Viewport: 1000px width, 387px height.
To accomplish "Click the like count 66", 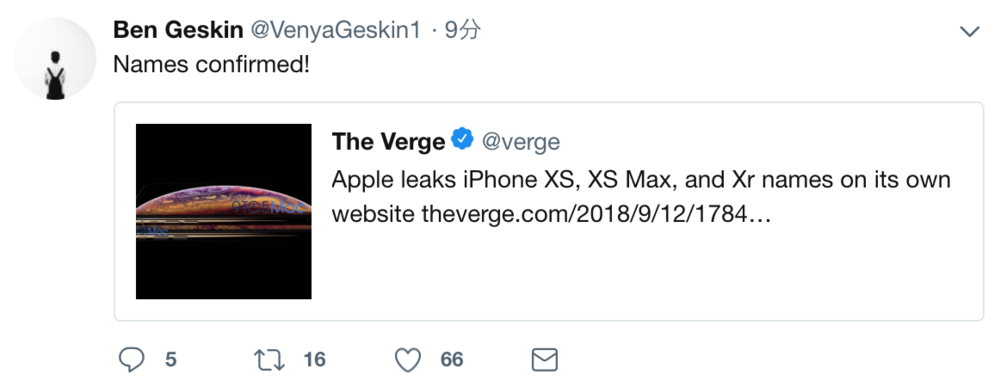I will 452,360.
